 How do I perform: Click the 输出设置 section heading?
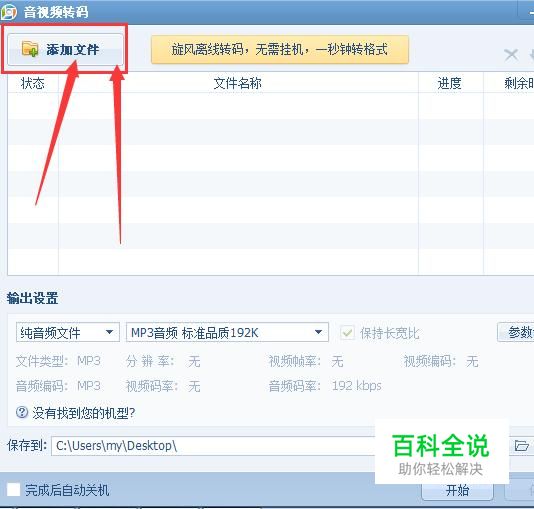[33, 298]
